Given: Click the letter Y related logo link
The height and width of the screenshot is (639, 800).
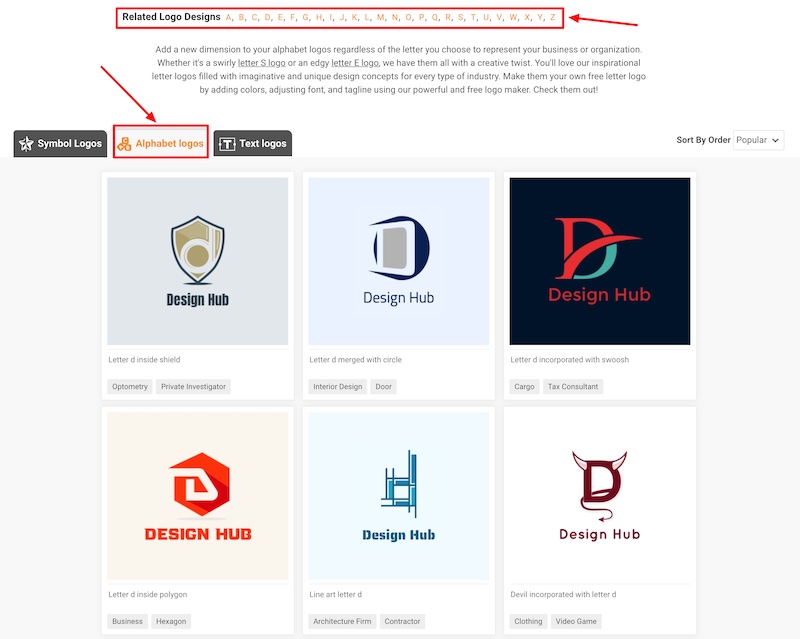Looking at the screenshot, I should 540,17.
